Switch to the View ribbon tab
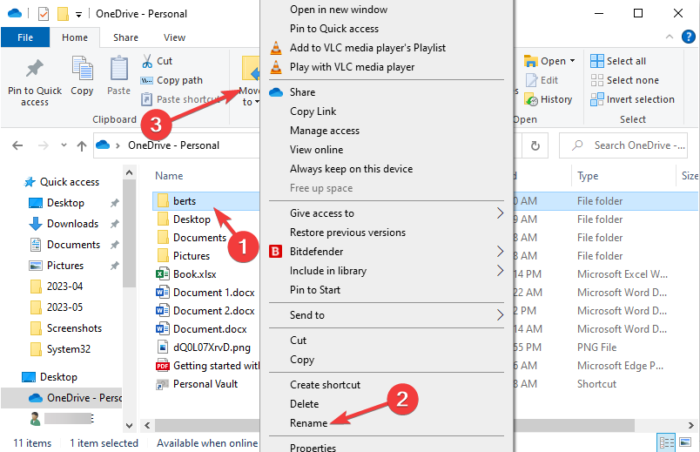700x452 pixels. 174,37
